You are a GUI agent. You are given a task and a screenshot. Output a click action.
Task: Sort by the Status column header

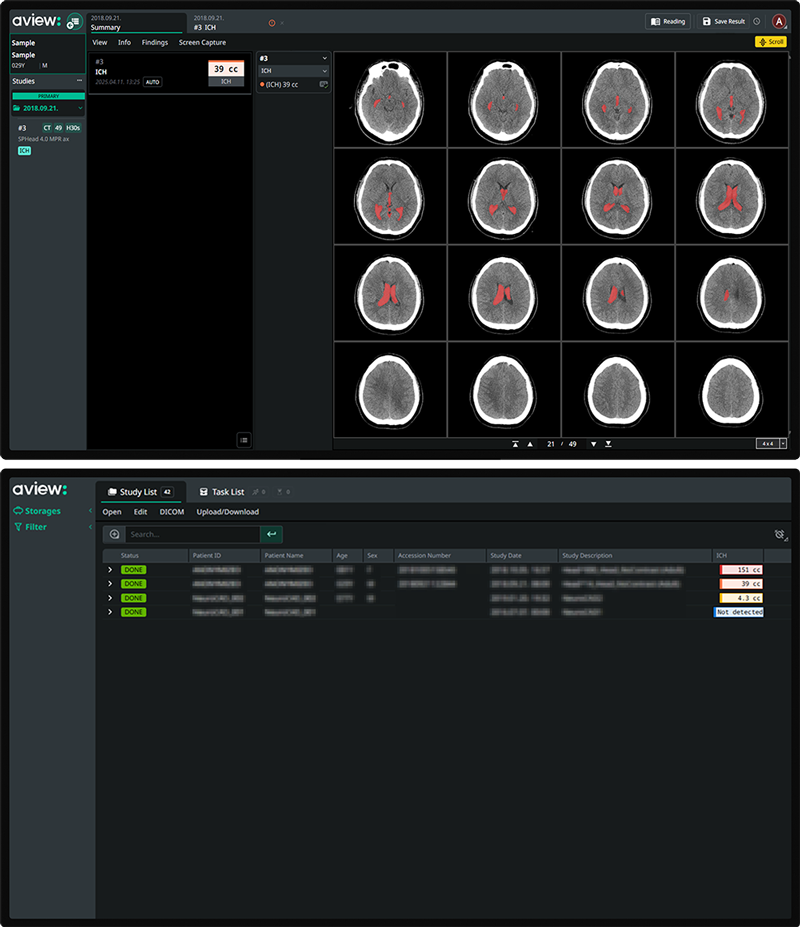[x=145, y=556]
